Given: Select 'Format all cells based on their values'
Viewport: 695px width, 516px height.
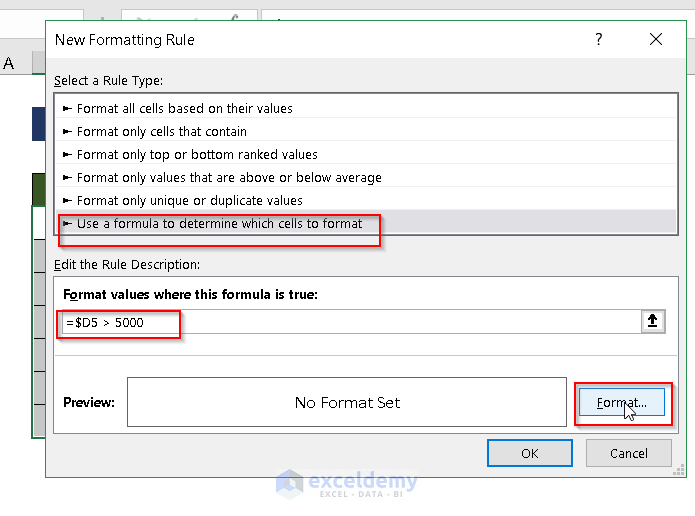Looking at the screenshot, I should (366, 108).
